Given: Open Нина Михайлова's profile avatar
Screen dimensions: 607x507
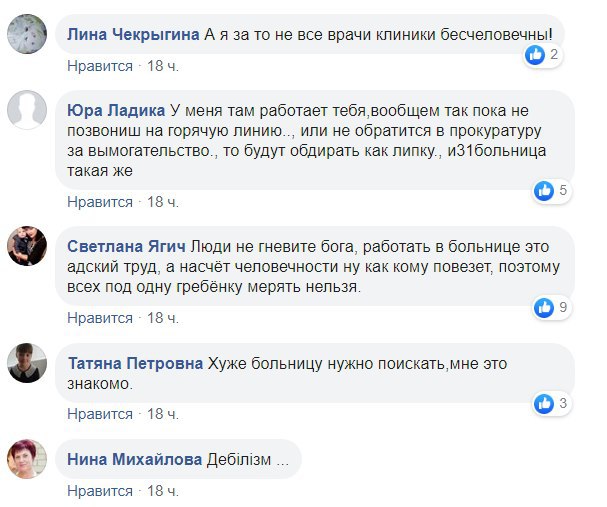Looking at the screenshot, I should point(27,459).
